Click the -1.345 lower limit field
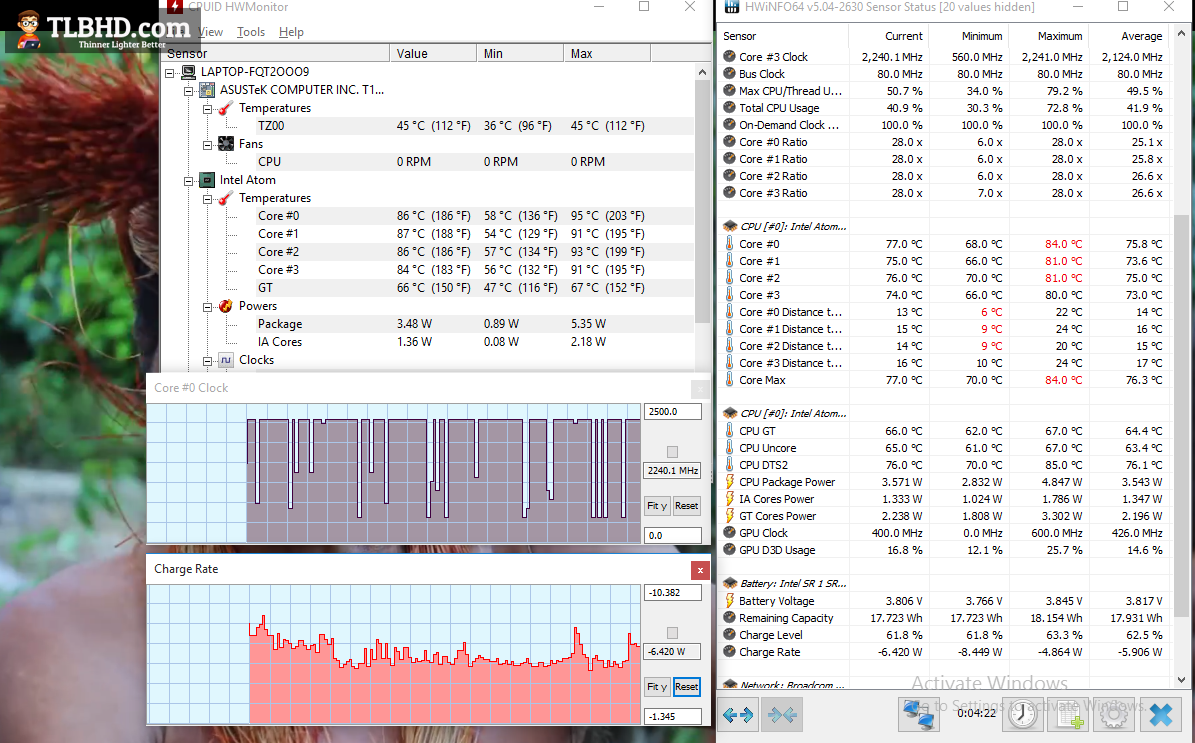This screenshot has width=1195, height=743. tap(672, 716)
